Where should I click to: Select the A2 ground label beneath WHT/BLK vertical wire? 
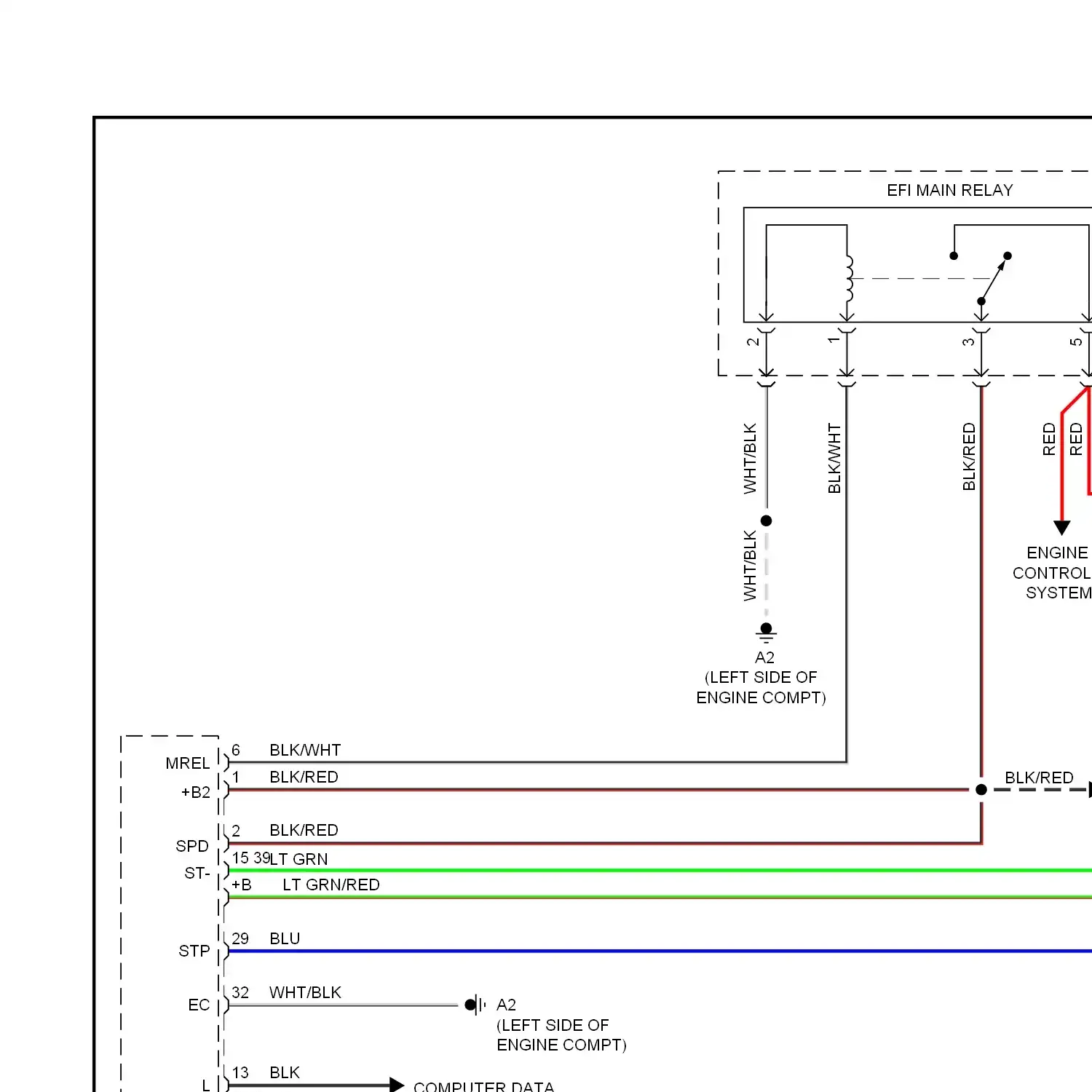(764, 657)
